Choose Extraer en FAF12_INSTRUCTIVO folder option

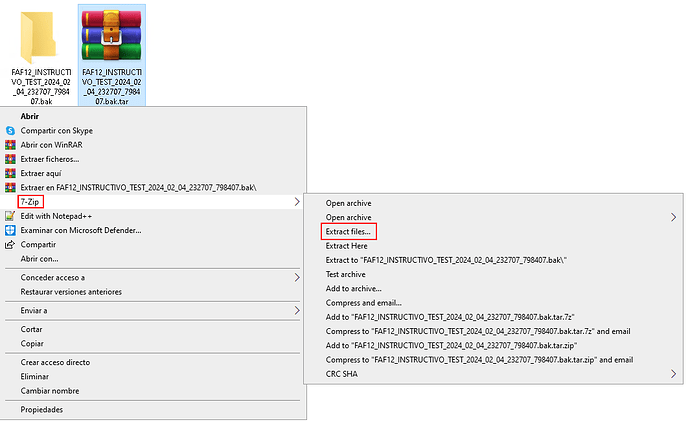pos(138,187)
